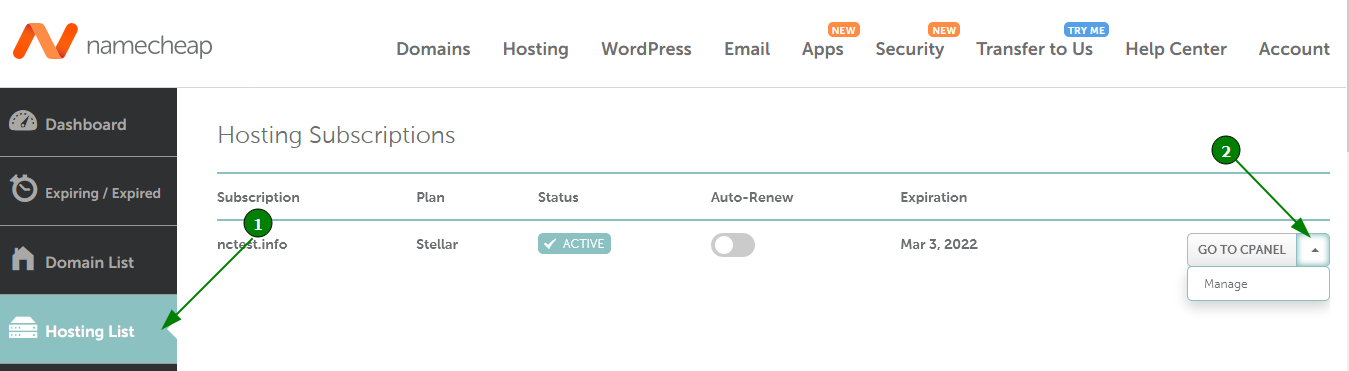Image resolution: width=1349 pixels, height=371 pixels.
Task: Click the ACTIVE status checkmark badge
Action: click(574, 244)
